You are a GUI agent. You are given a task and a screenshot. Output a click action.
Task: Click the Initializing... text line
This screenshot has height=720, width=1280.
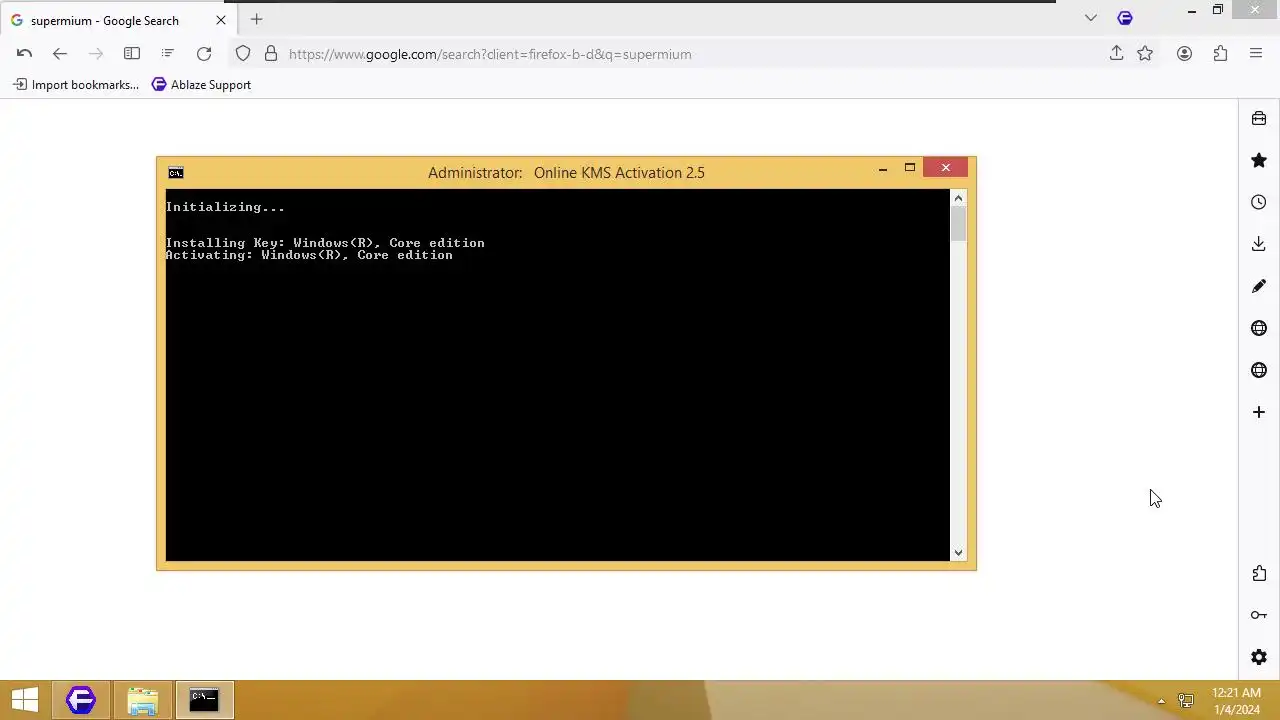[225, 207]
